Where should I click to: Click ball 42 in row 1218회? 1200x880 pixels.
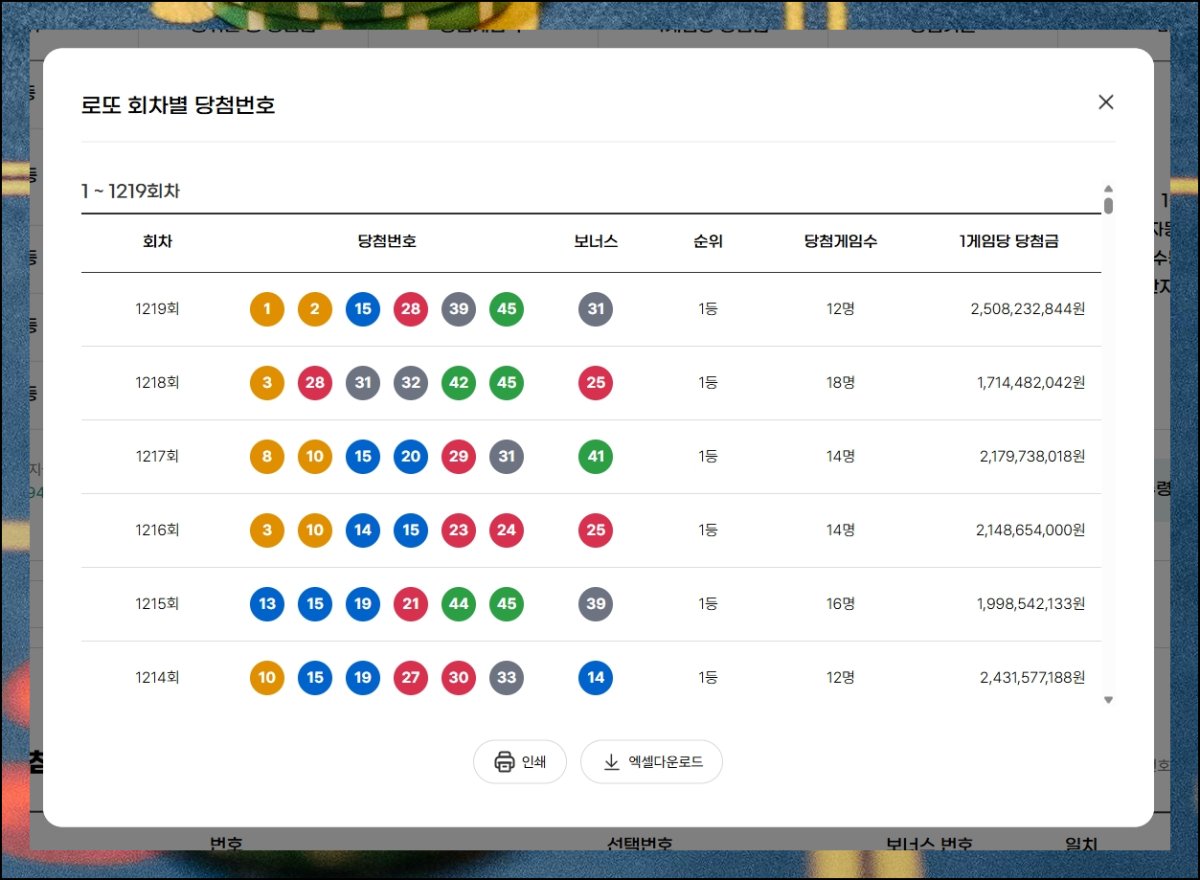coord(459,383)
